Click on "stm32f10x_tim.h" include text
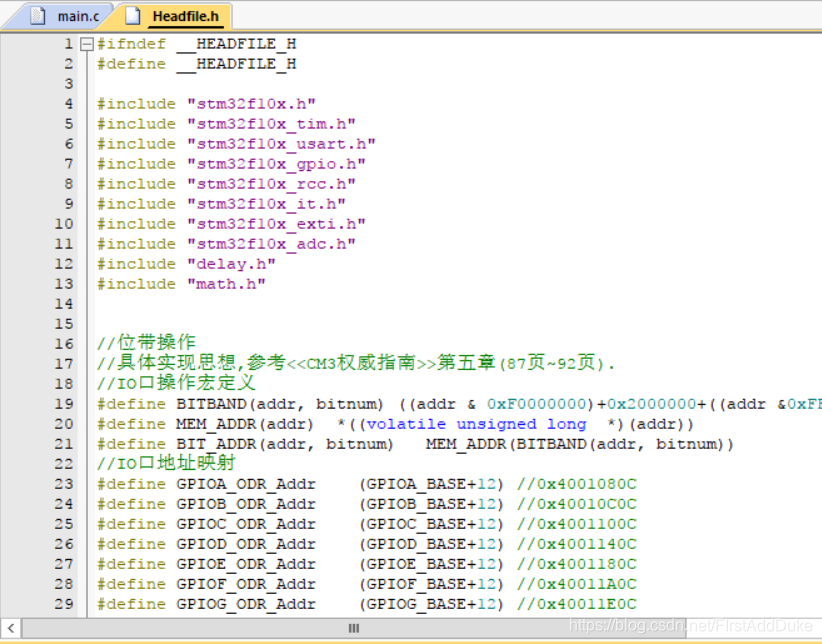This screenshot has width=822, height=644. click(271, 124)
